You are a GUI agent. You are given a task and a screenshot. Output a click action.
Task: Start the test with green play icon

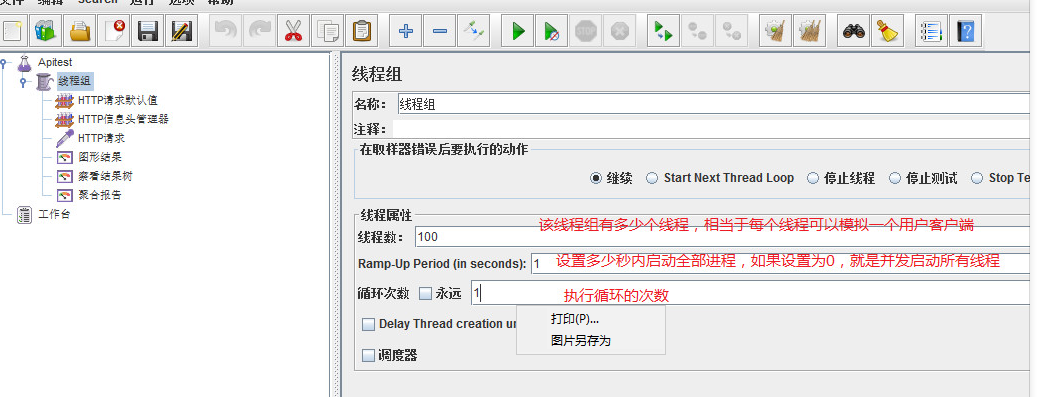(x=518, y=31)
